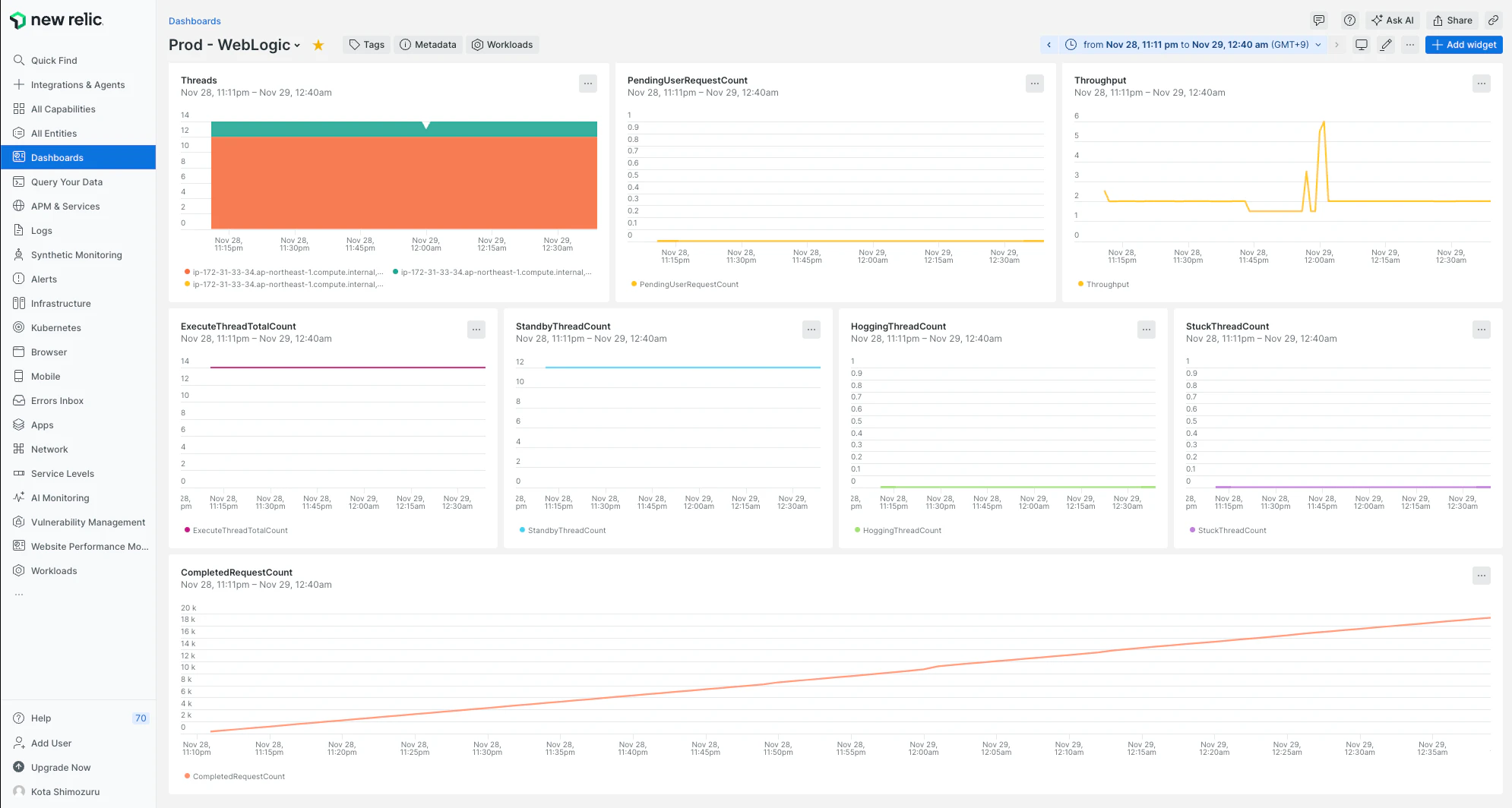
Task: Go to previous time range with left chevron
Action: click(1049, 45)
